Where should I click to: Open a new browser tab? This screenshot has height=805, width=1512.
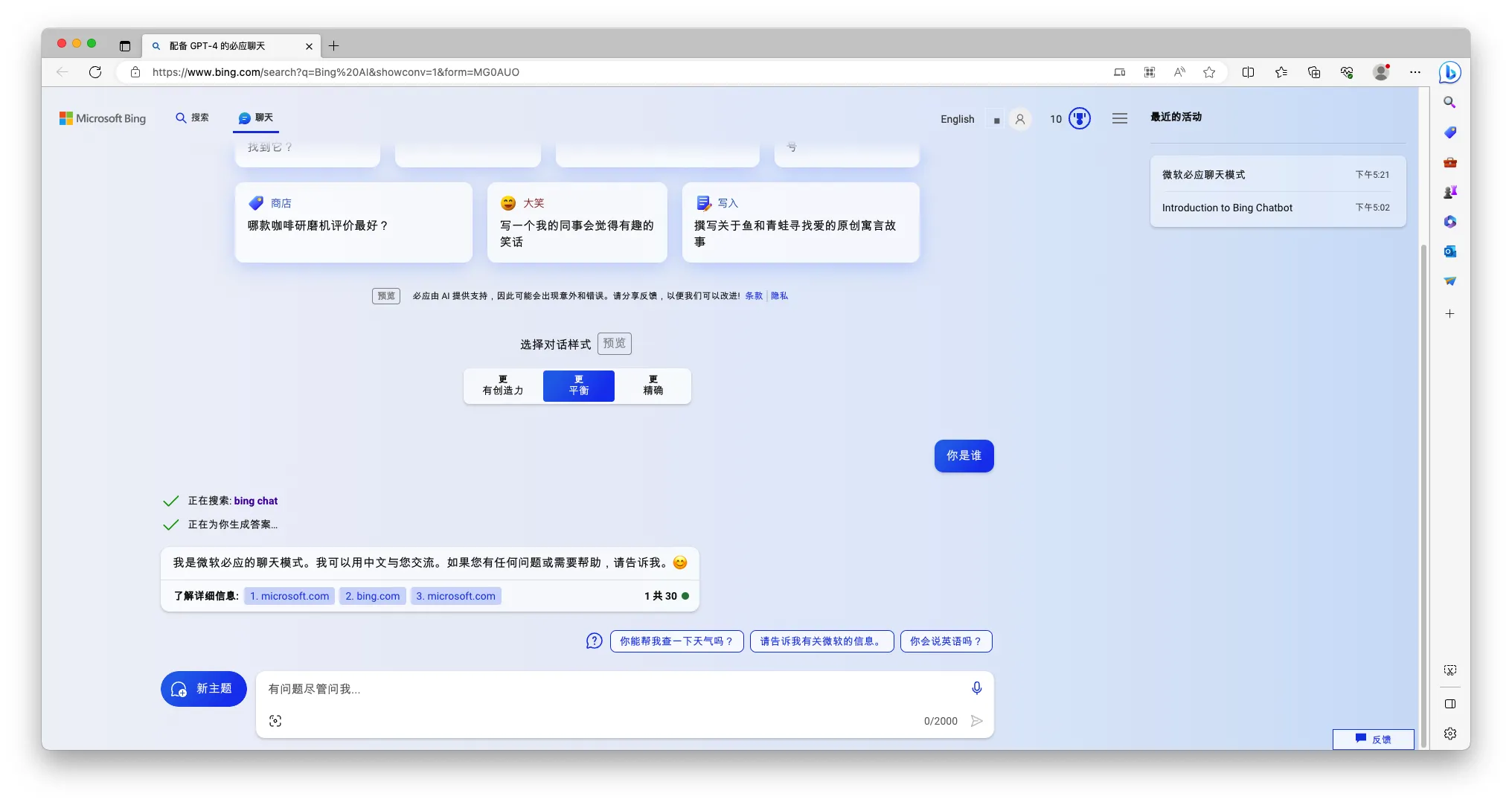[x=334, y=46]
